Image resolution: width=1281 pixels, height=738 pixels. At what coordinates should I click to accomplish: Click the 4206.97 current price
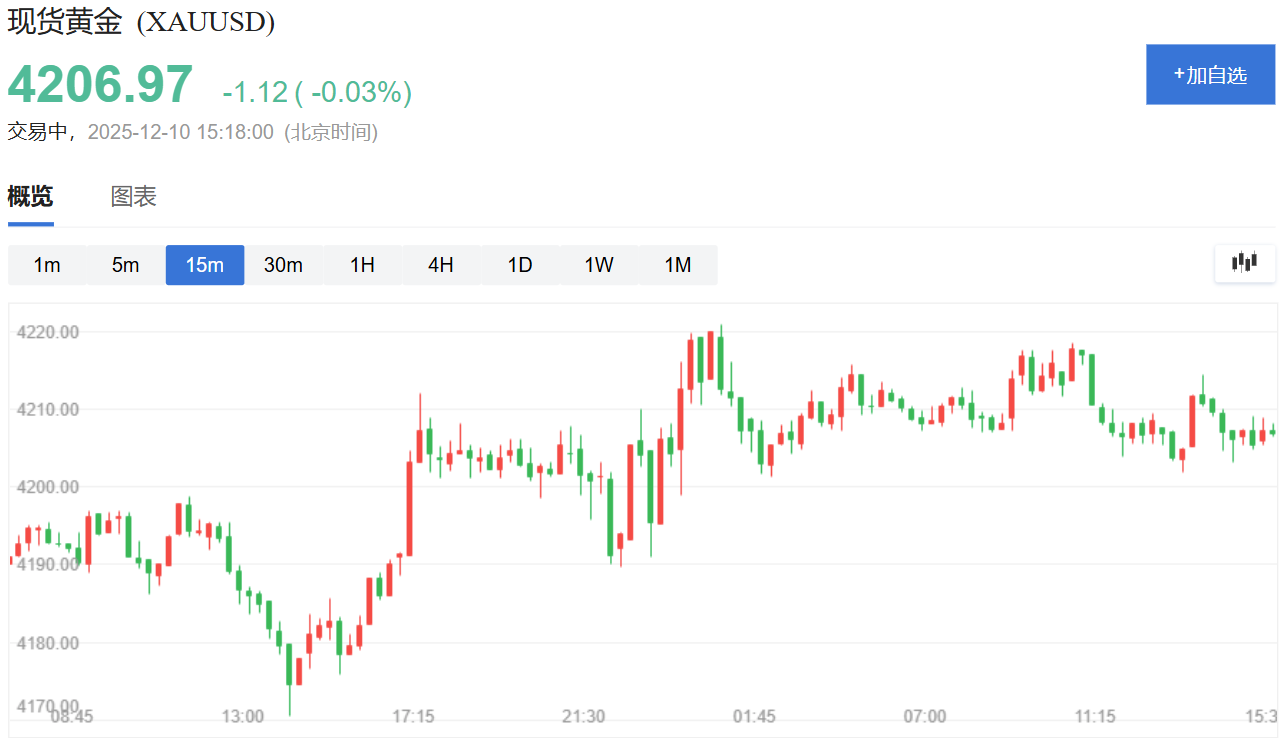point(100,85)
